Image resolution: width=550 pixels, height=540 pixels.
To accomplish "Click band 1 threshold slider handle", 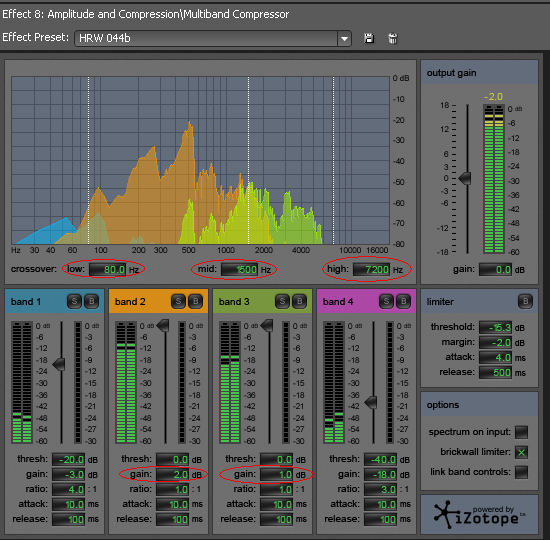I will tap(59, 364).
